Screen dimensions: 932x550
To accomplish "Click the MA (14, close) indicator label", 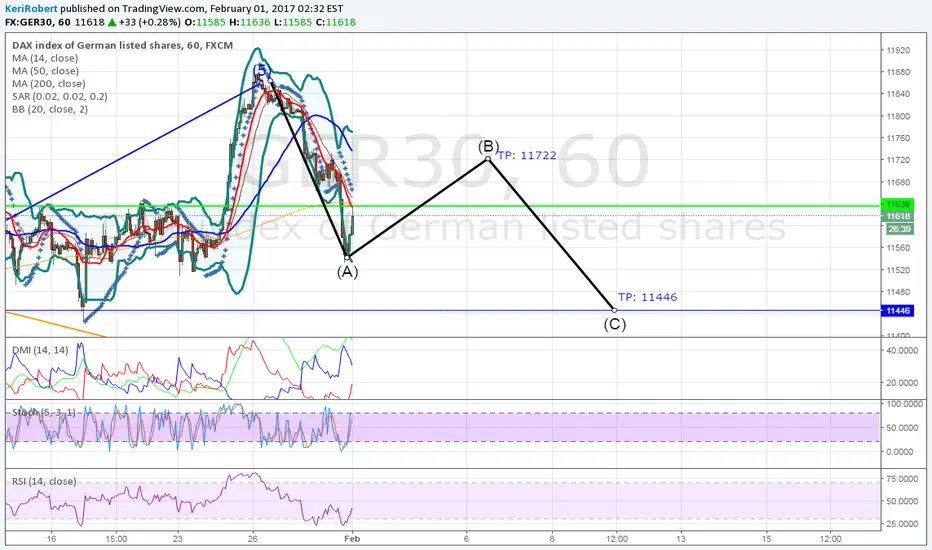I will [45, 58].
